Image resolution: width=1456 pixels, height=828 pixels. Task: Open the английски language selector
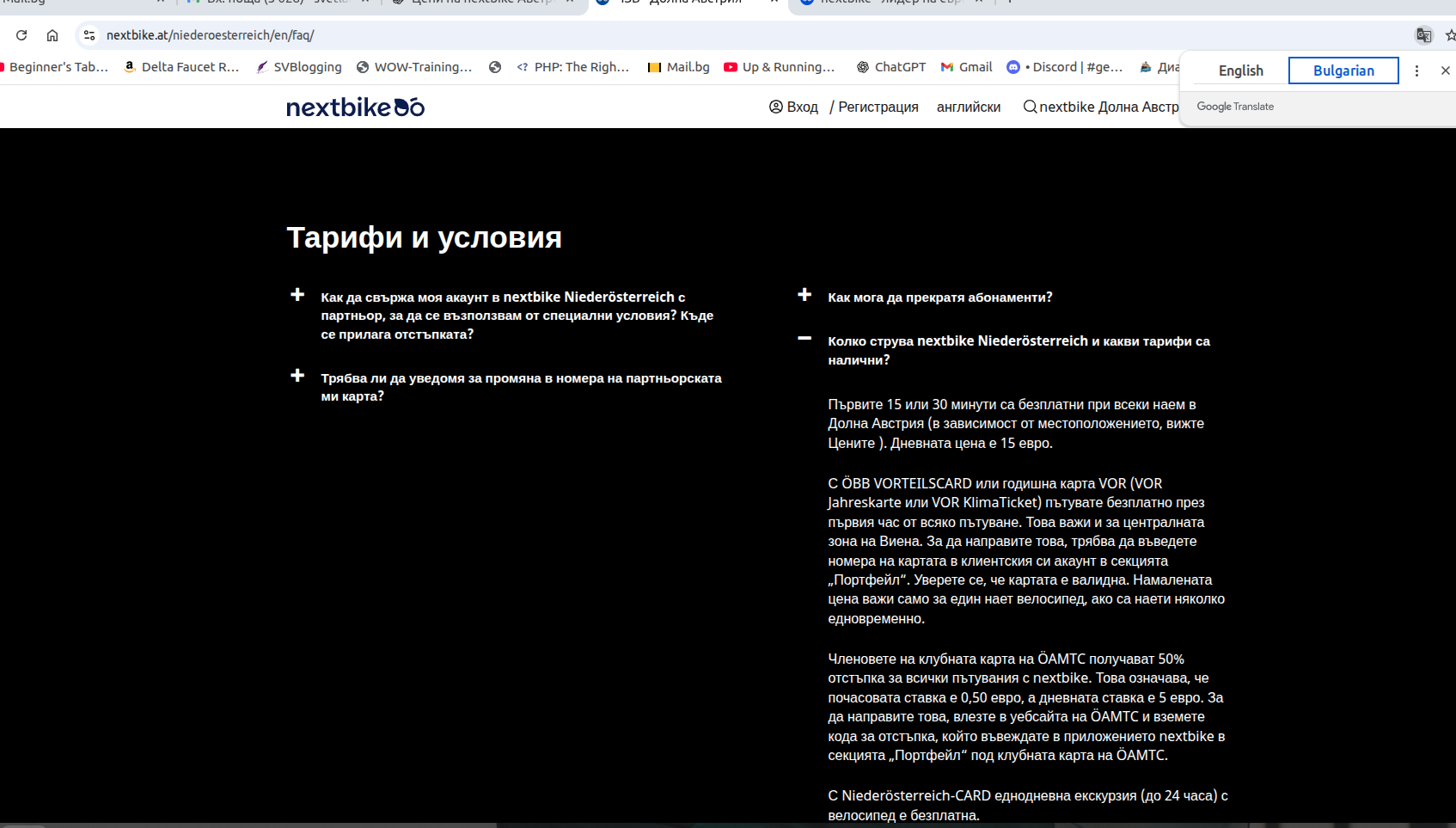[968, 107]
